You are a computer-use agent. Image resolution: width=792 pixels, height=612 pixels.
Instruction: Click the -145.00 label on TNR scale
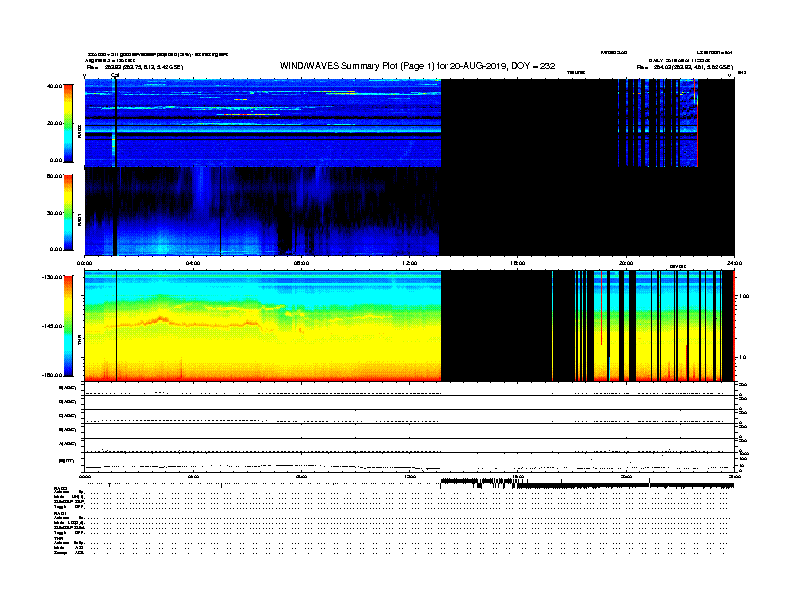pyautogui.click(x=53, y=326)
